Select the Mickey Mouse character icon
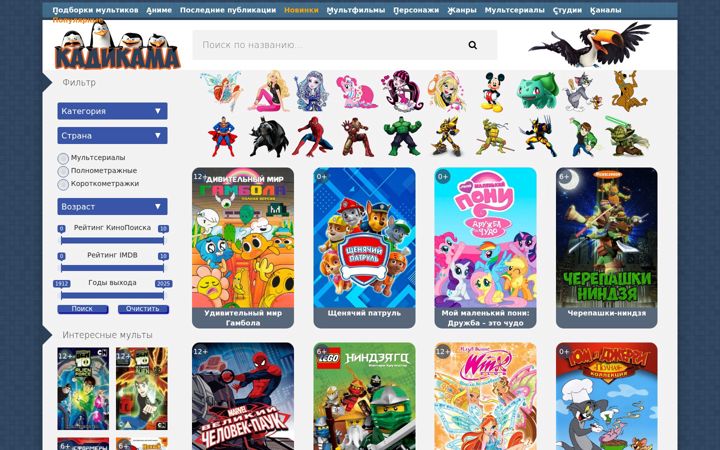The image size is (720, 450). (x=493, y=92)
